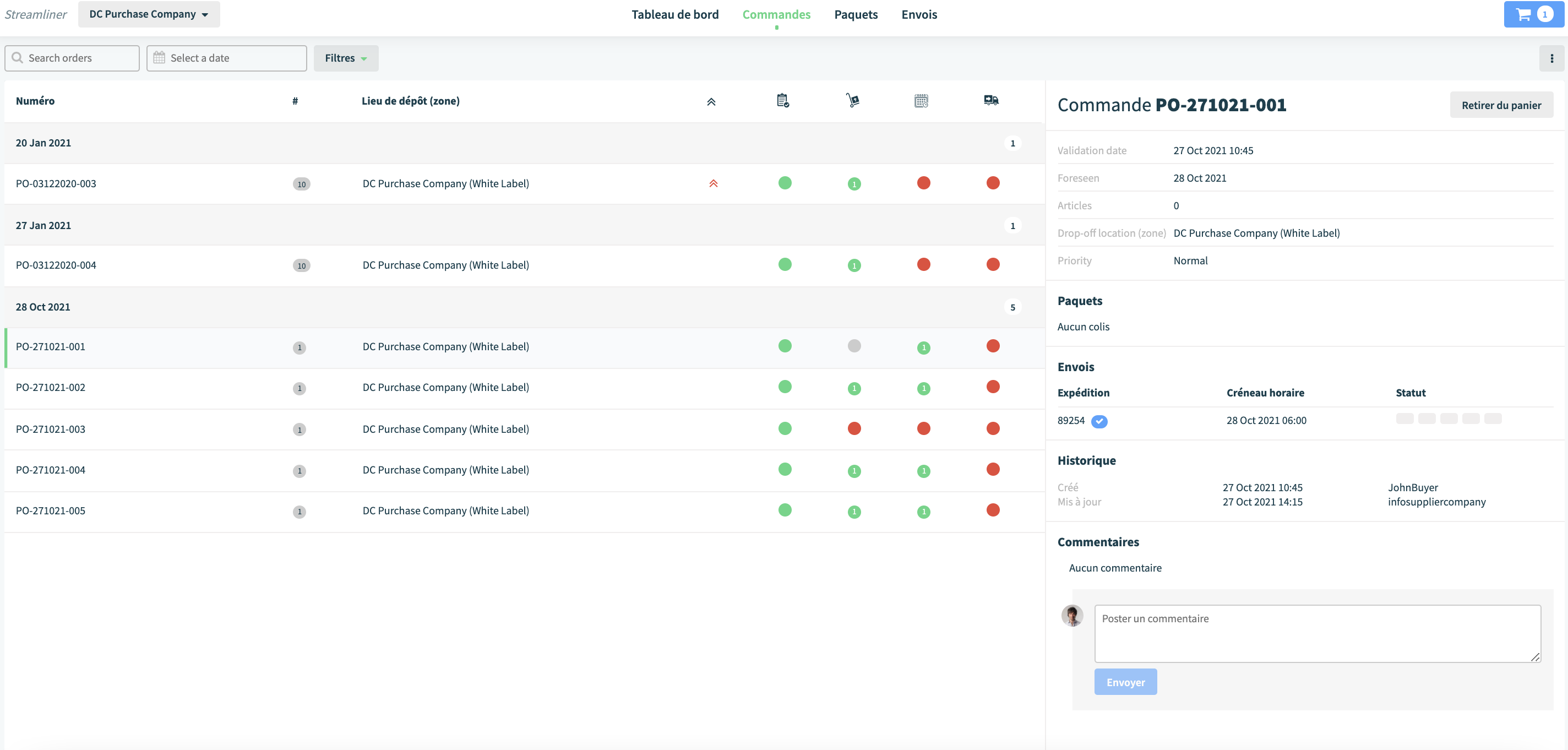Image resolution: width=1568 pixels, height=750 pixels.
Task: Click the packages hand-truck column icon
Action: click(853, 100)
